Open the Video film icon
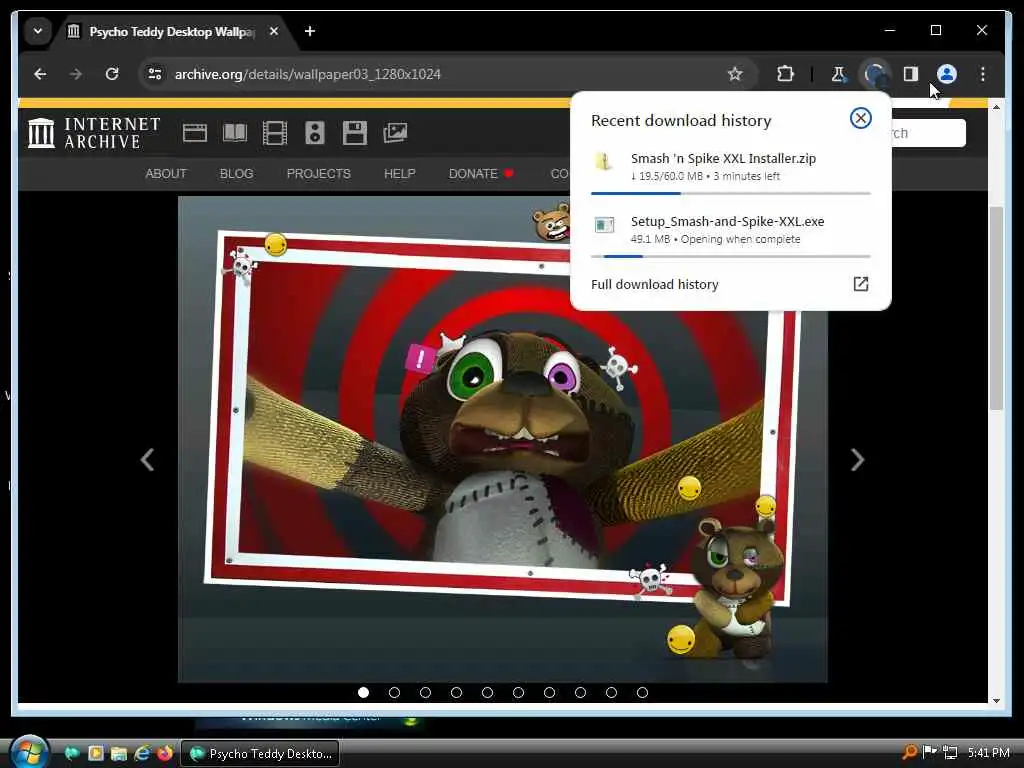This screenshot has height=768, width=1024. 274,133
